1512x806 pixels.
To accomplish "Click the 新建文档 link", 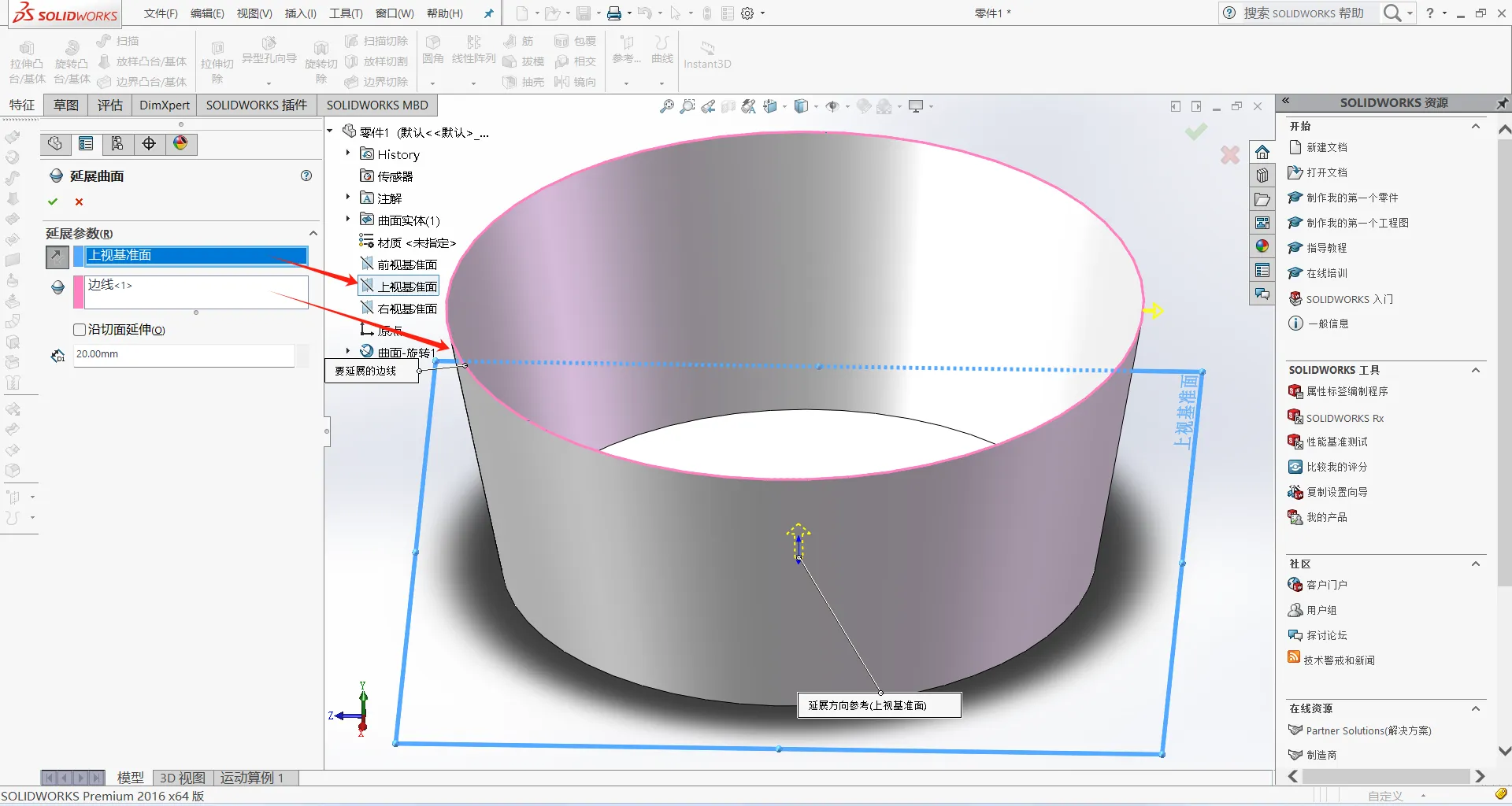I will coord(1326,147).
